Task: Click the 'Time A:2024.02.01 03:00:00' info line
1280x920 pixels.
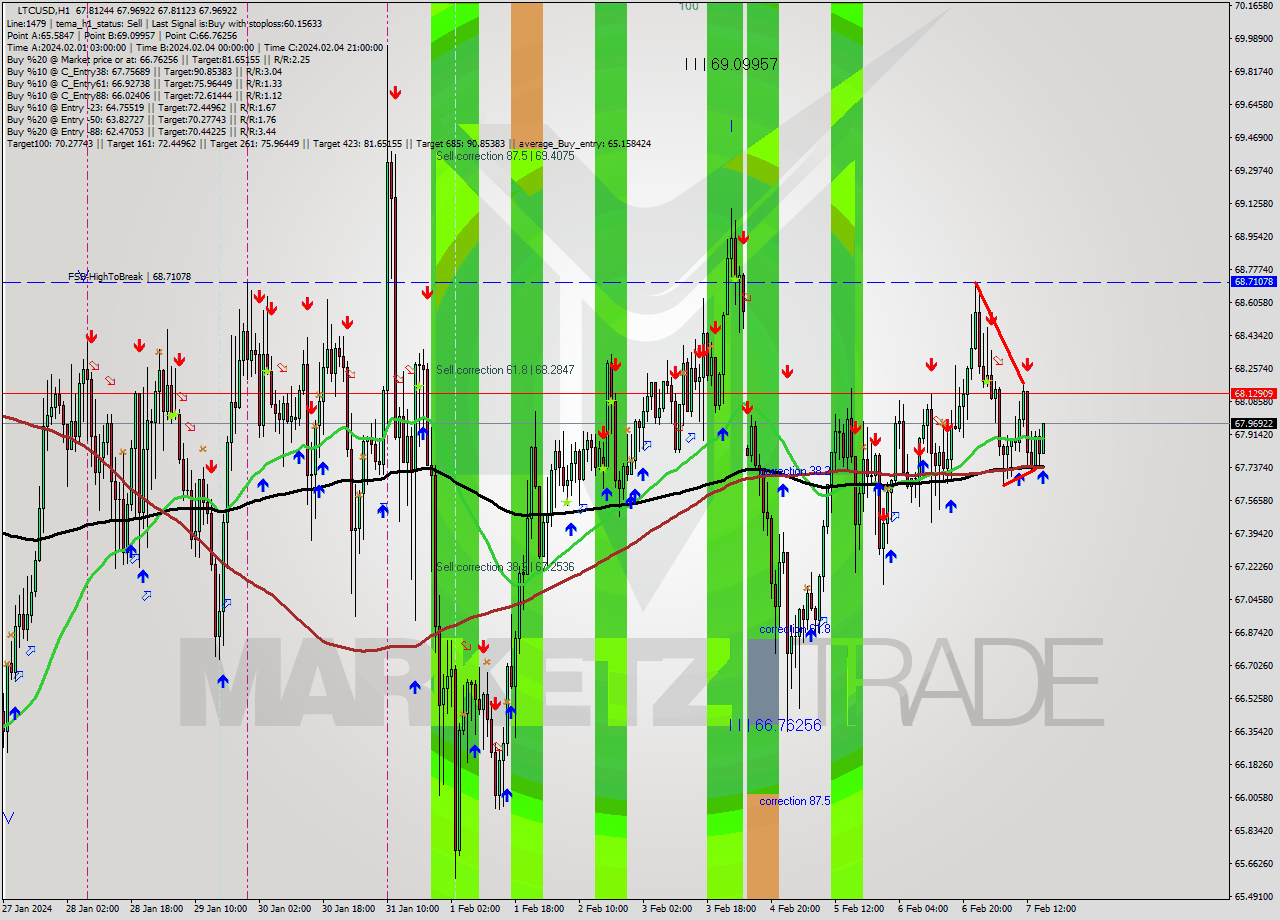Action: click(x=193, y=47)
